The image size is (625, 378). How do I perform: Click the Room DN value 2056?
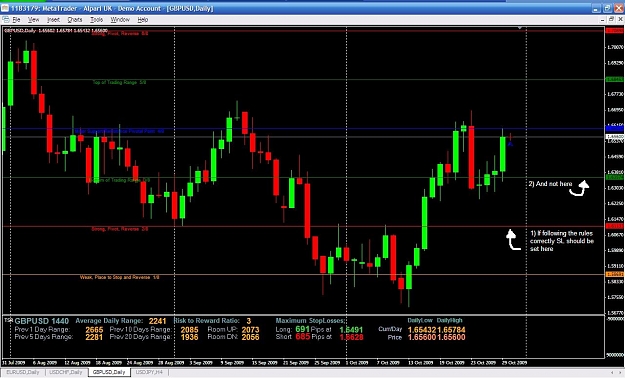pos(250,337)
